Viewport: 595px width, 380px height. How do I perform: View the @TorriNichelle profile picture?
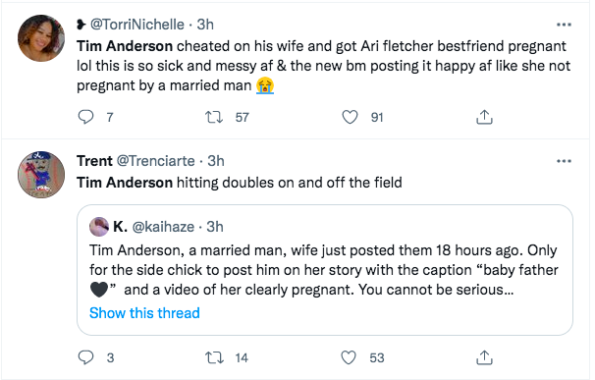(41, 38)
